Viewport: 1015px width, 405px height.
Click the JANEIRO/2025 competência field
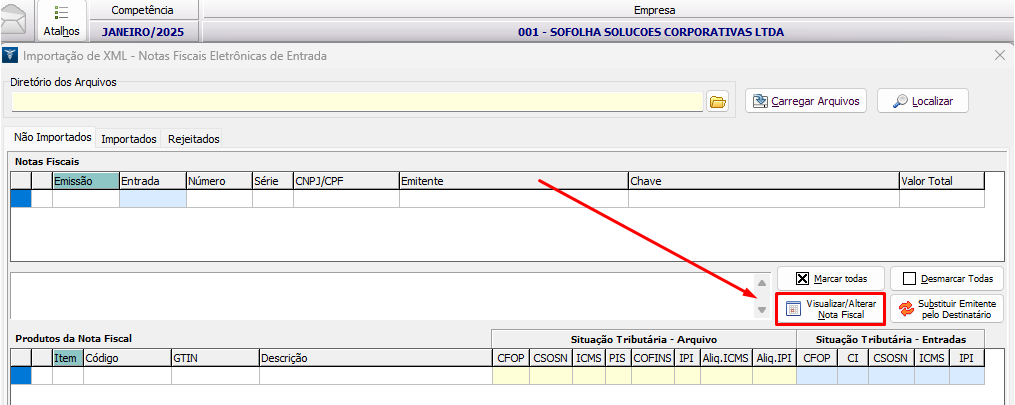coord(144,31)
